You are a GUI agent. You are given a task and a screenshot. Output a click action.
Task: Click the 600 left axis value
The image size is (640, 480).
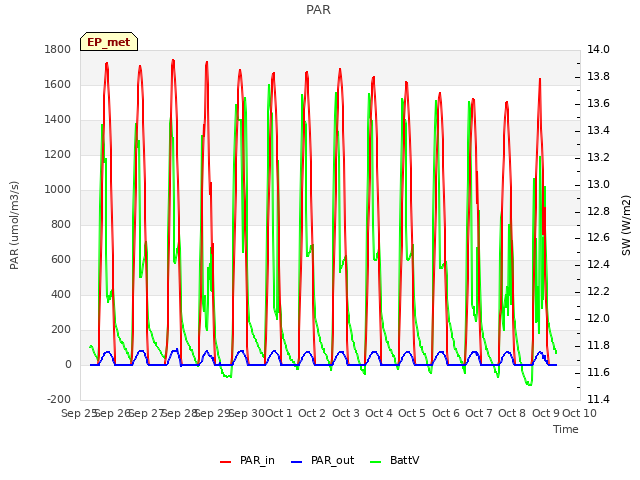point(61,260)
